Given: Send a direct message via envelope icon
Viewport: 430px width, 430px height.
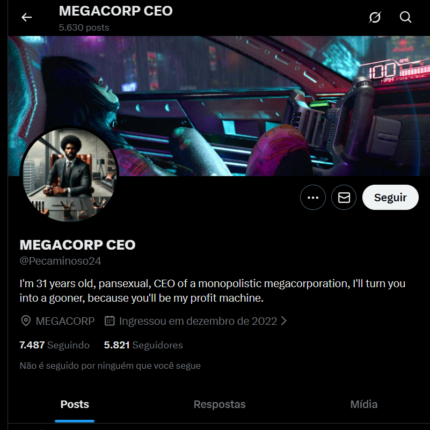Looking at the screenshot, I should pyautogui.click(x=344, y=197).
